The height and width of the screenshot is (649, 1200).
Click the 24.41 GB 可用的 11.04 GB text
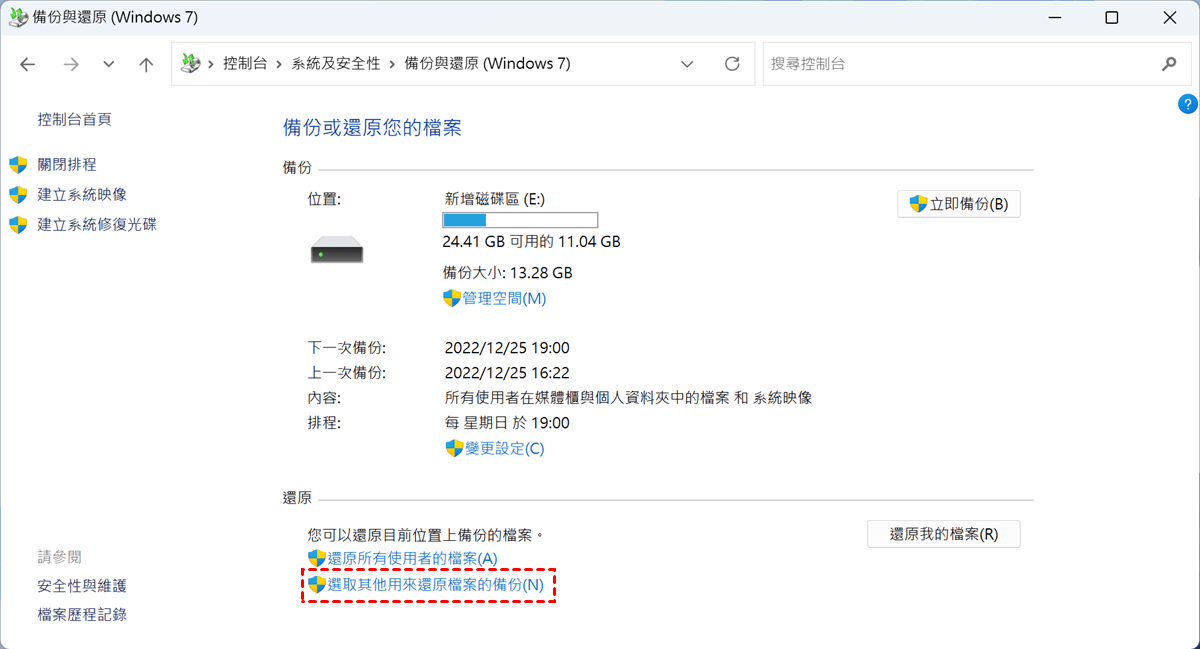pyautogui.click(x=532, y=242)
